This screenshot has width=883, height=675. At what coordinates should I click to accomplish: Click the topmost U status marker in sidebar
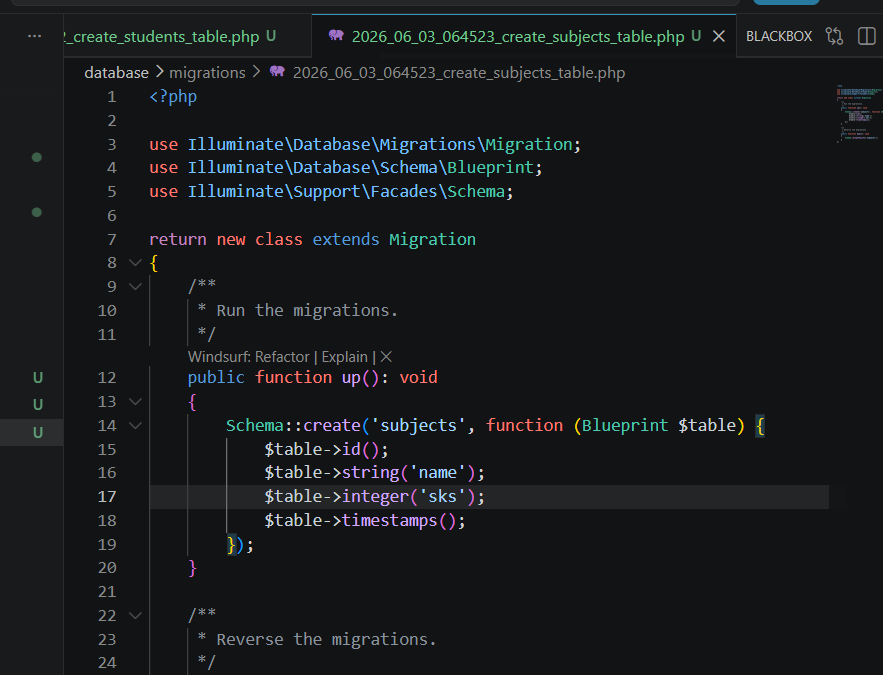(x=38, y=378)
